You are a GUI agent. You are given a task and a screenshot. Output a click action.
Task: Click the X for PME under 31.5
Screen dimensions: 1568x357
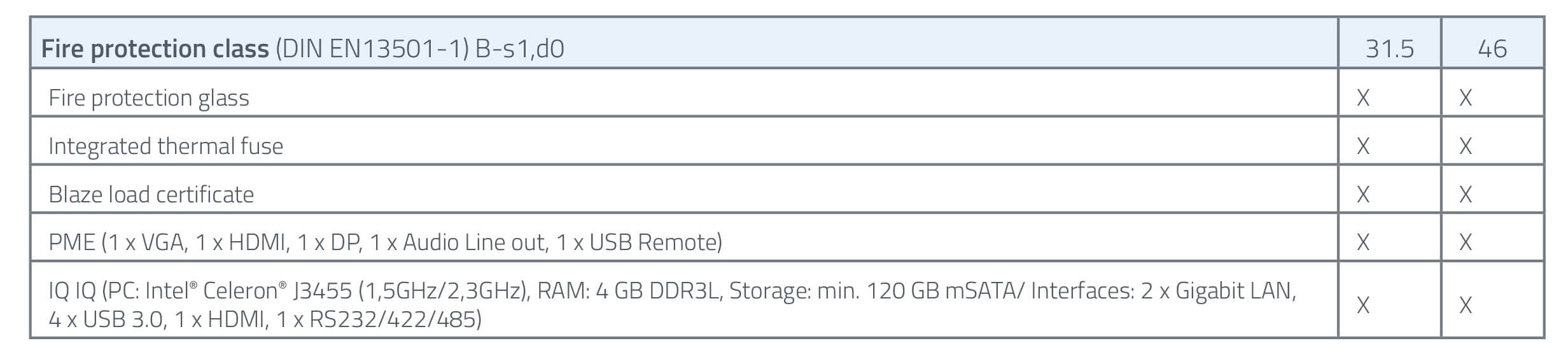1362,242
